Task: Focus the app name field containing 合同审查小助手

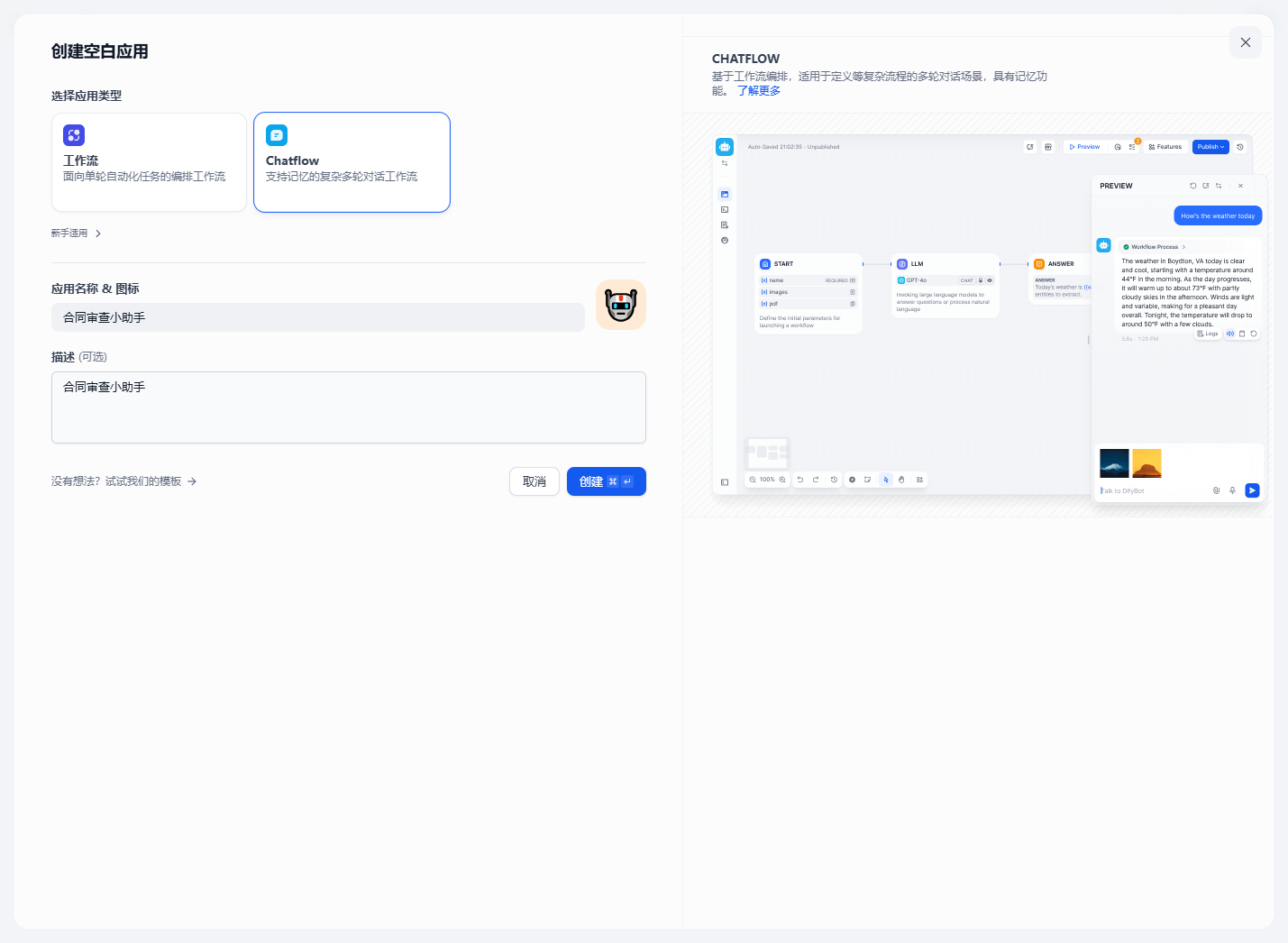Action: pyautogui.click(x=318, y=317)
